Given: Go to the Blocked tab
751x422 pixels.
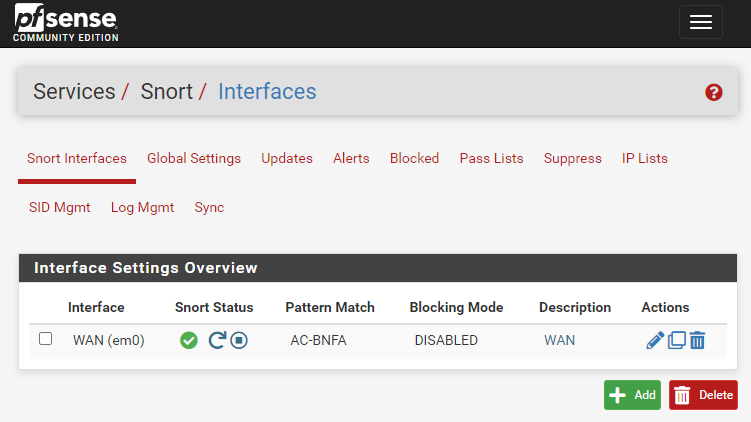Looking at the screenshot, I should point(414,158).
